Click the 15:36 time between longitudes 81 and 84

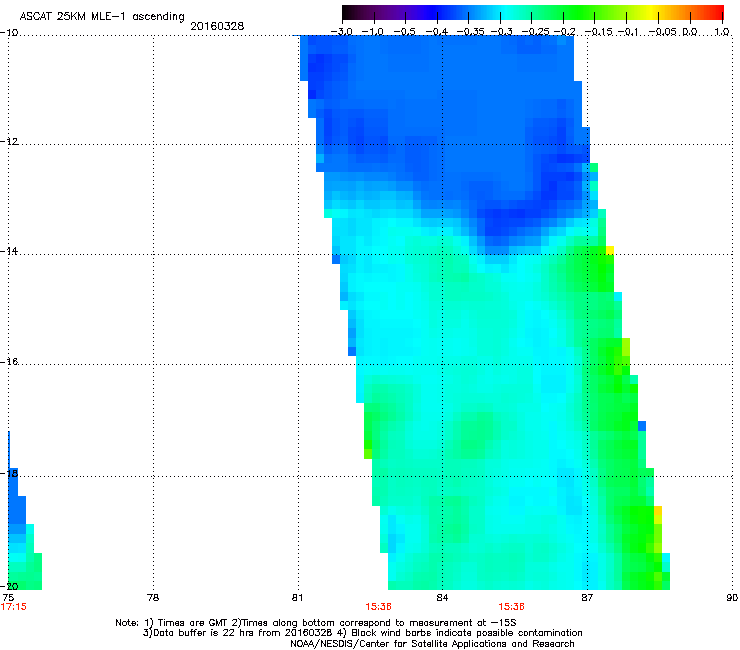tap(378, 607)
